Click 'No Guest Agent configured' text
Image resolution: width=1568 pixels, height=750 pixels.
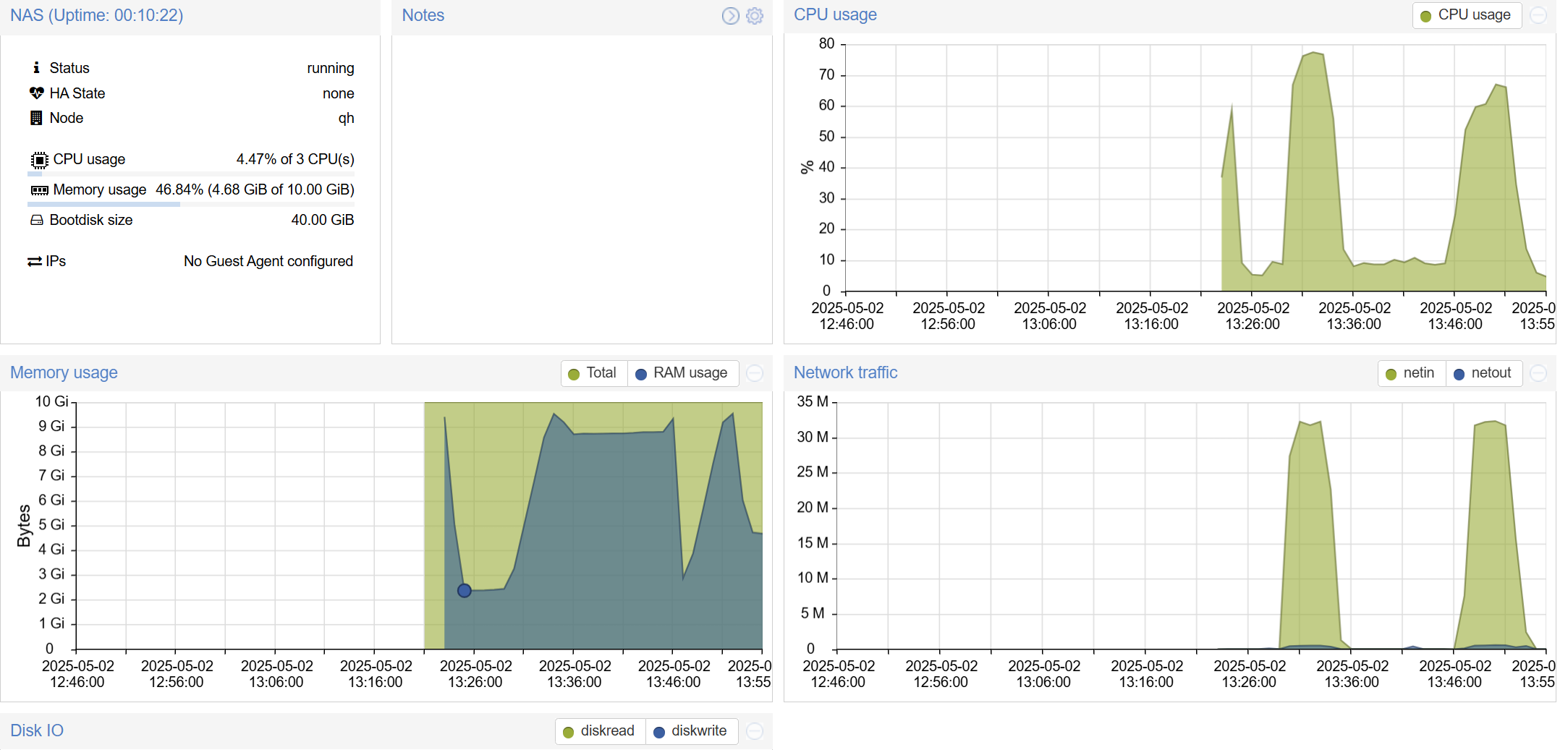coord(268,261)
